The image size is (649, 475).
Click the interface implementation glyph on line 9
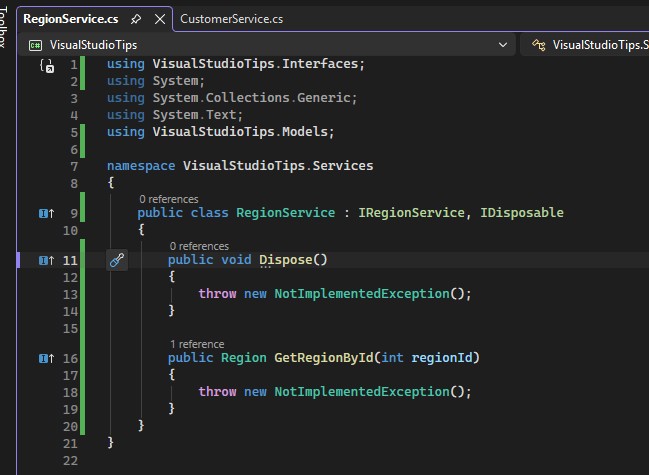(46, 213)
